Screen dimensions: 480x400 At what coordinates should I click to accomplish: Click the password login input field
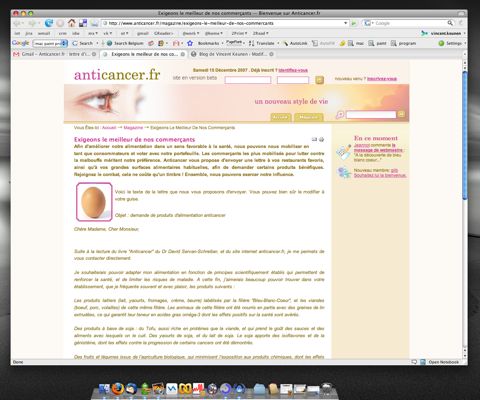coord(293,80)
